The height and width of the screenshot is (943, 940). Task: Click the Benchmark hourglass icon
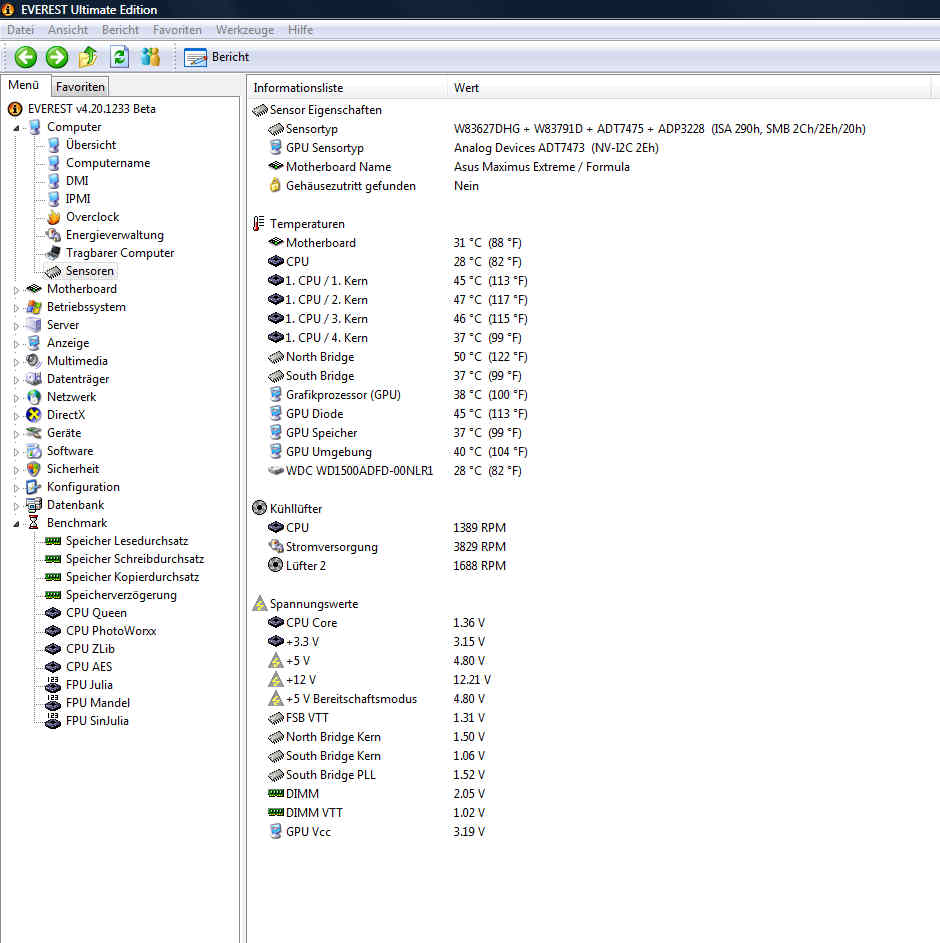point(34,523)
